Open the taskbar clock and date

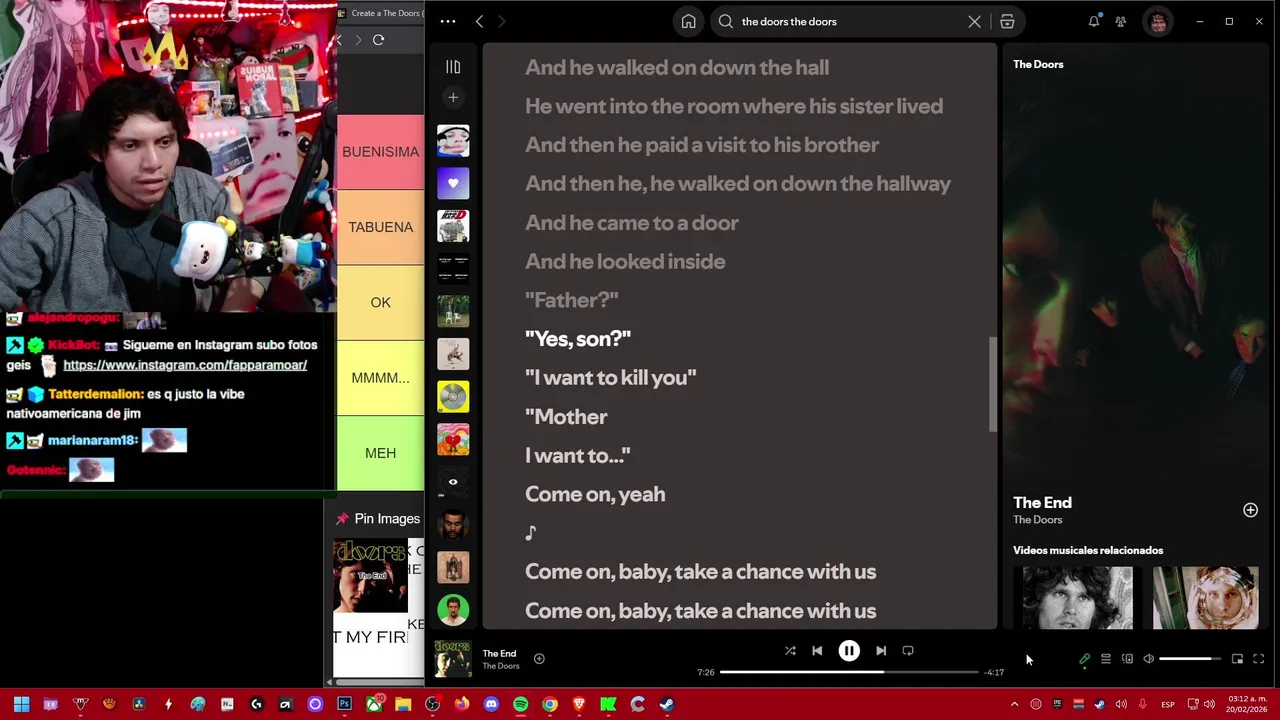click(x=1246, y=704)
